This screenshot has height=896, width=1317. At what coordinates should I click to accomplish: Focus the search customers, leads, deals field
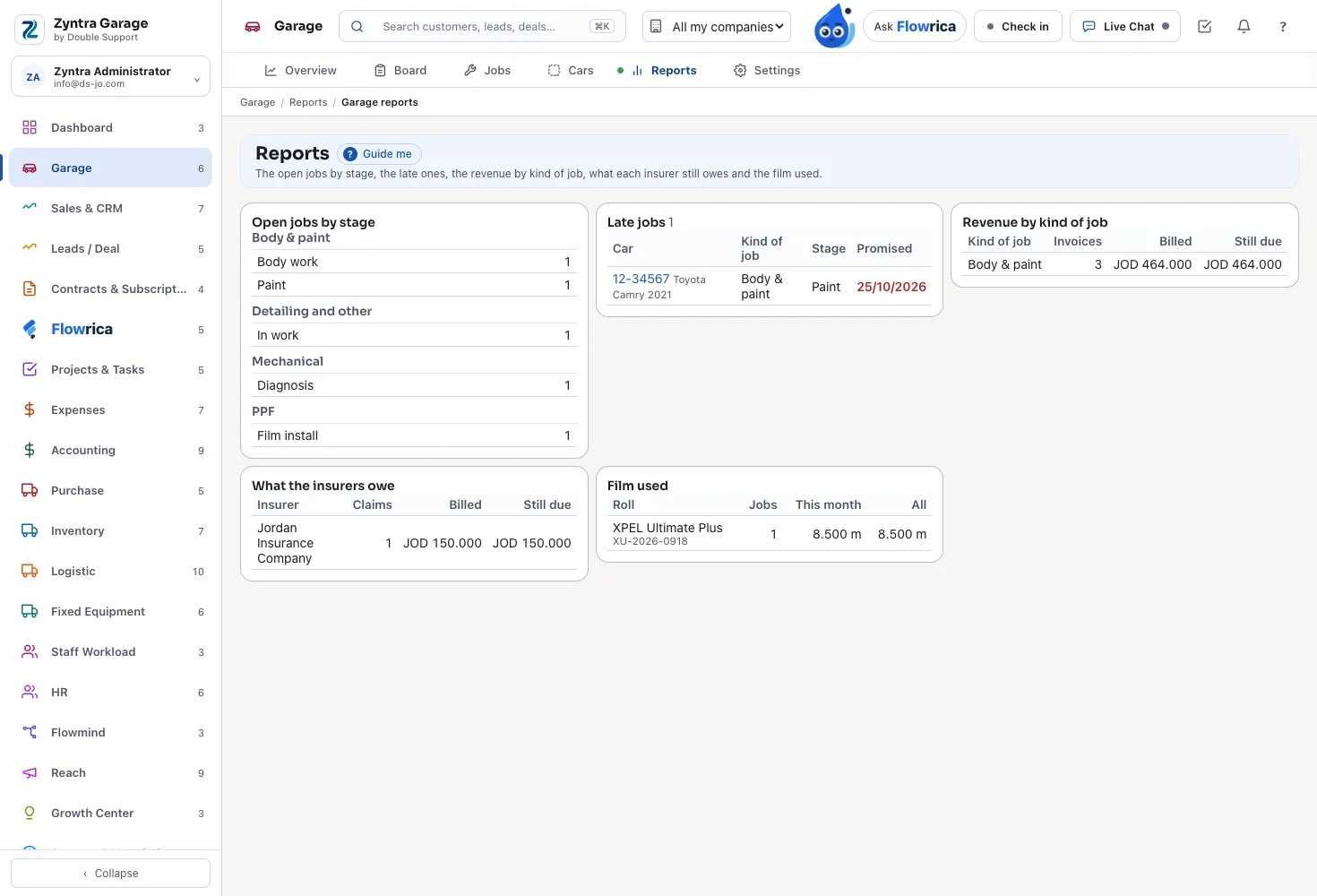click(482, 27)
